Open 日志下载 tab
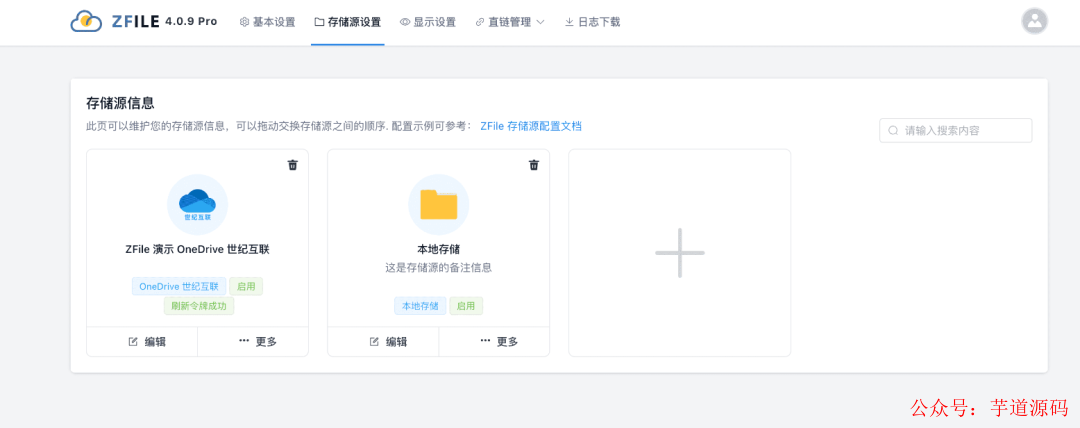 pyautogui.click(x=592, y=22)
